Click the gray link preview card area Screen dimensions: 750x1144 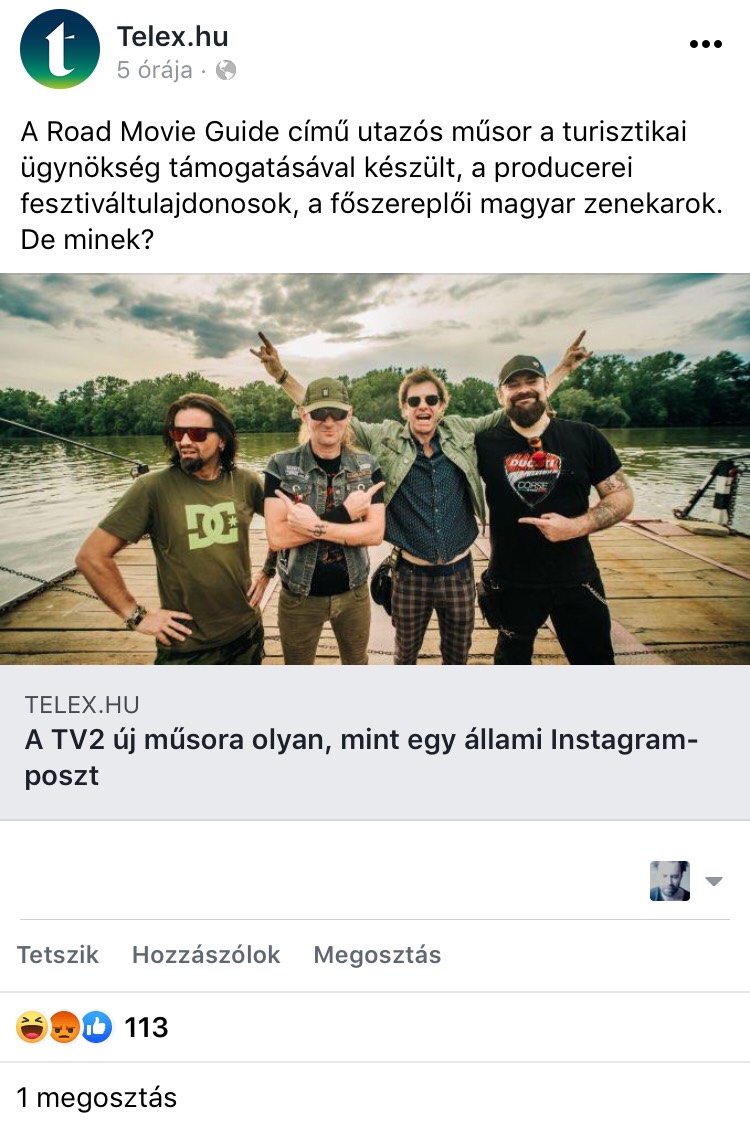(375, 742)
